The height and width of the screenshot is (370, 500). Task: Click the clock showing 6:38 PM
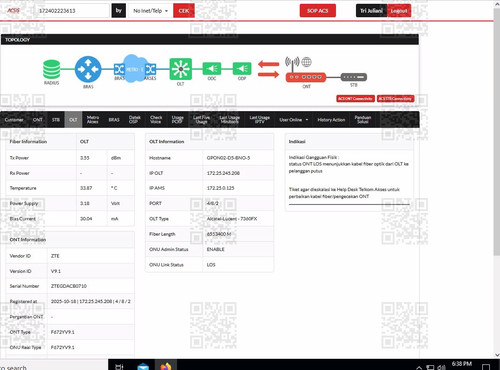(x=462, y=364)
